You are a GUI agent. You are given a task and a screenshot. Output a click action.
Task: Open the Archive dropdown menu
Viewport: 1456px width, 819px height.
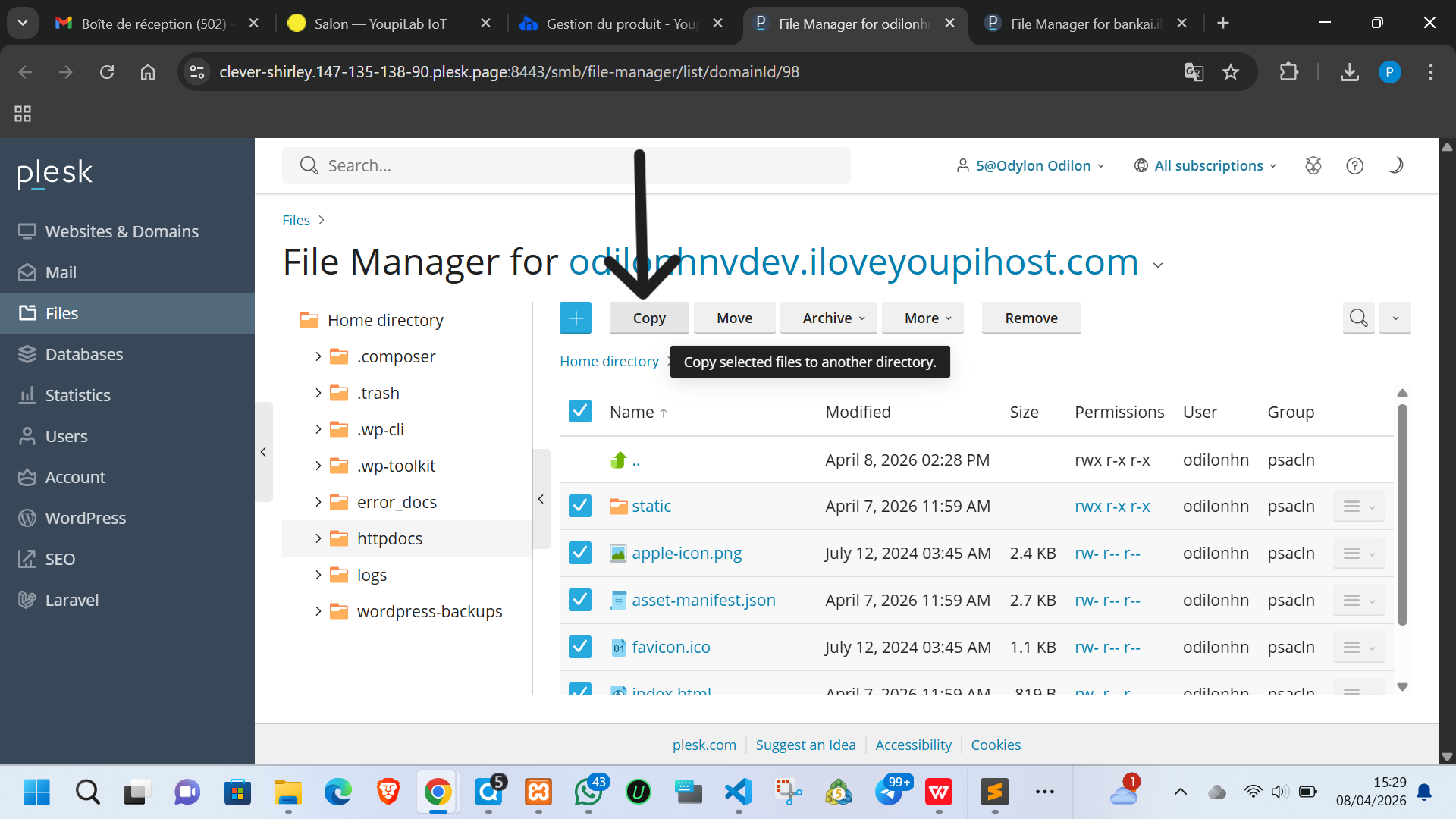click(828, 318)
